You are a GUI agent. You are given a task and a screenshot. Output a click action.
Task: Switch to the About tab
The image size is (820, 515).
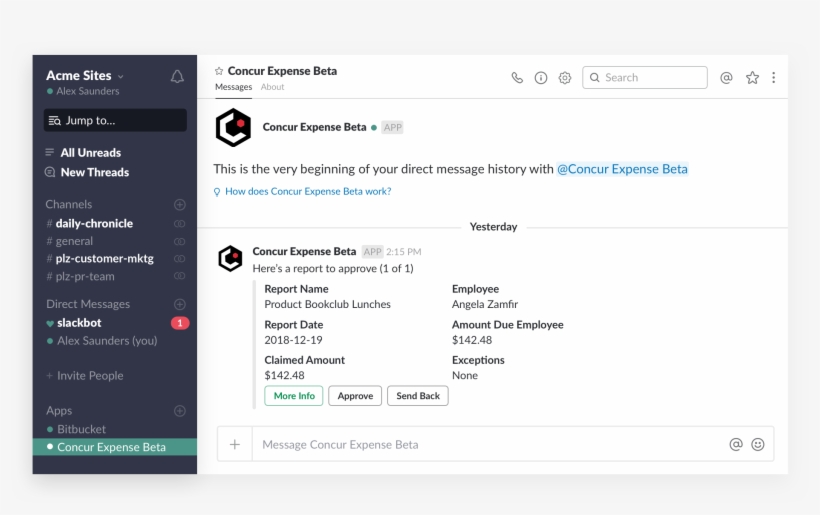(x=272, y=87)
